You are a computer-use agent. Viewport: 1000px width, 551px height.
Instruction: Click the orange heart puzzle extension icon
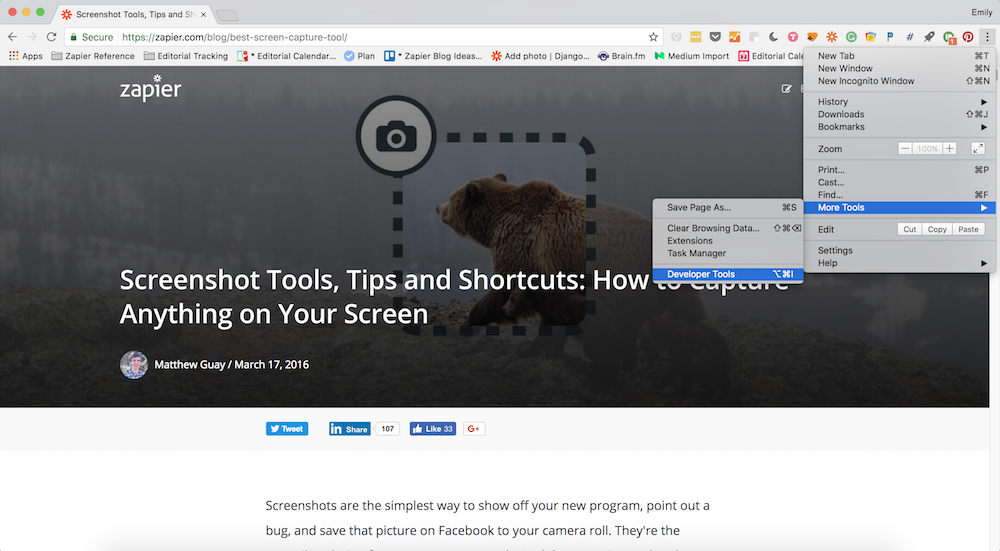tap(812, 37)
